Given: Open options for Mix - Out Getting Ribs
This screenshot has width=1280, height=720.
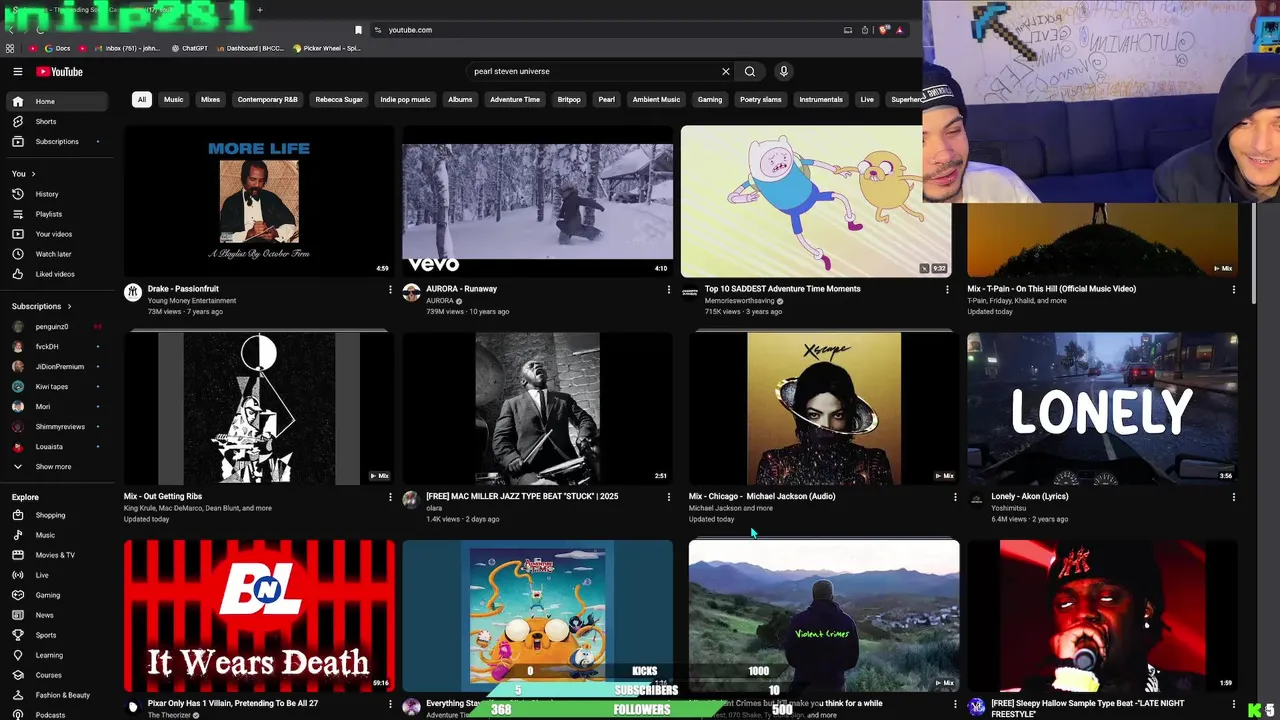Looking at the screenshot, I should coord(390,497).
